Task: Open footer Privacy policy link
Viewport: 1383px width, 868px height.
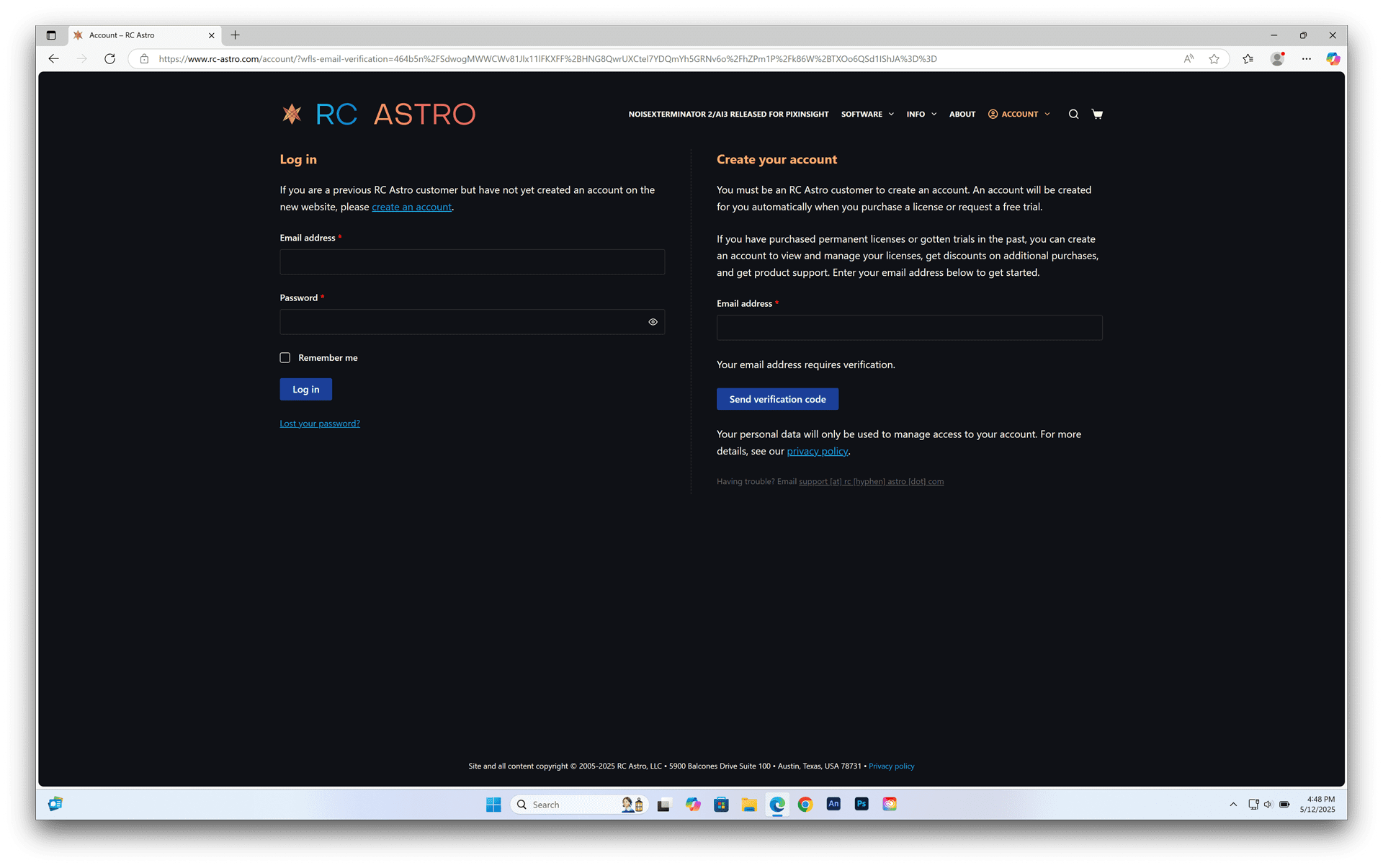Action: coord(891,766)
